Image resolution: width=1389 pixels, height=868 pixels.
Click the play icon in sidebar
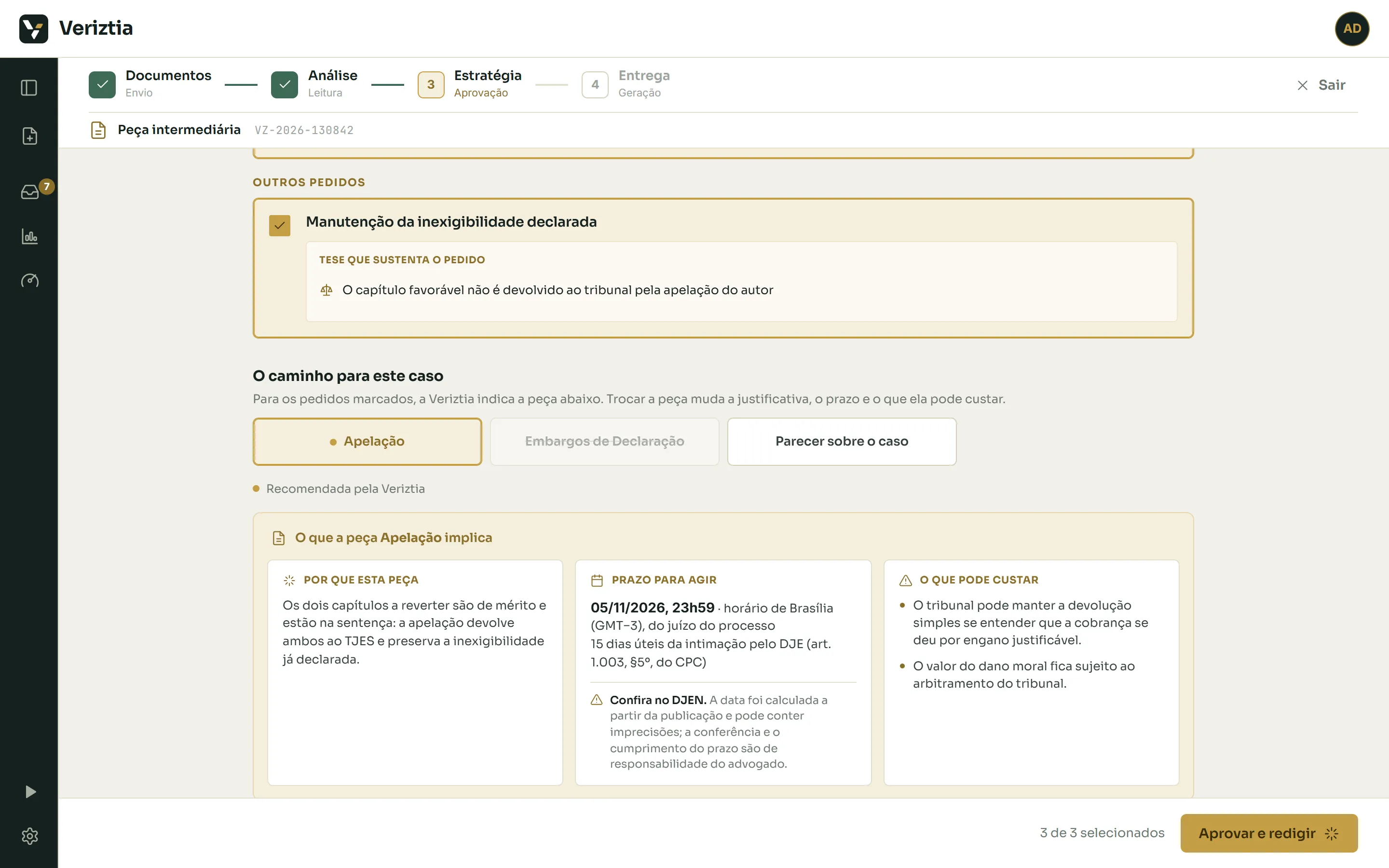[x=30, y=792]
